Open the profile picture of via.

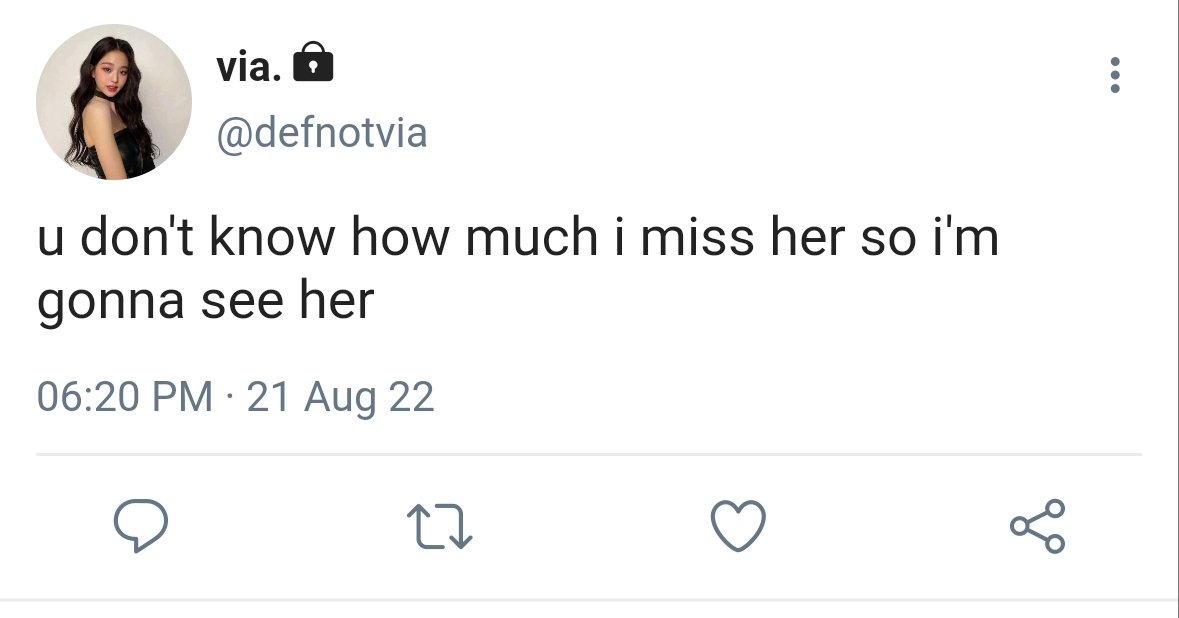(x=114, y=102)
